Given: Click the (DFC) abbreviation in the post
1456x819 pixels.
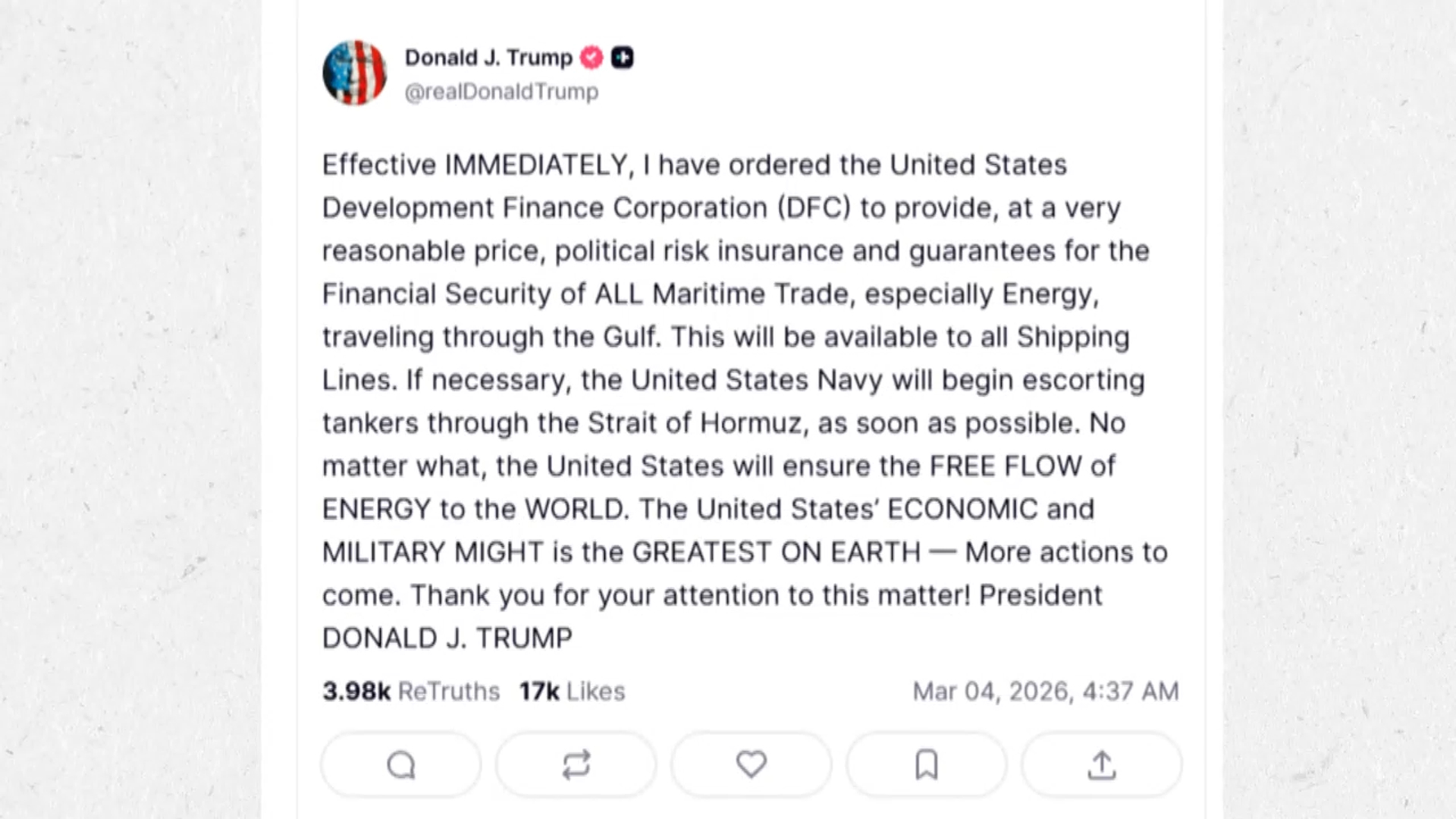Looking at the screenshot, I should (814, 209).
